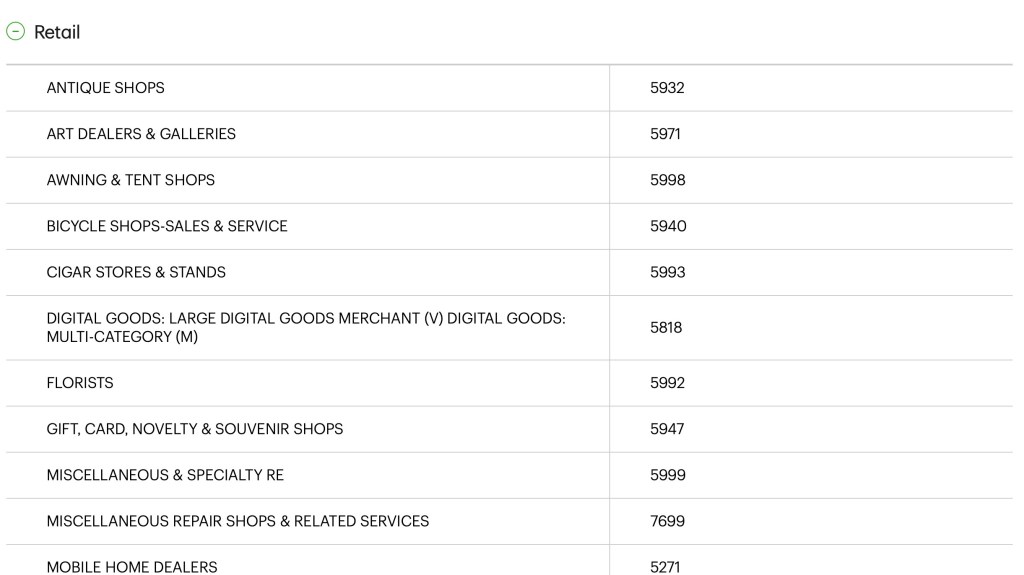This screenshot has height=575, width=1024.
Task: Click code 5992 for Florists
Action: tap(667, 383)
